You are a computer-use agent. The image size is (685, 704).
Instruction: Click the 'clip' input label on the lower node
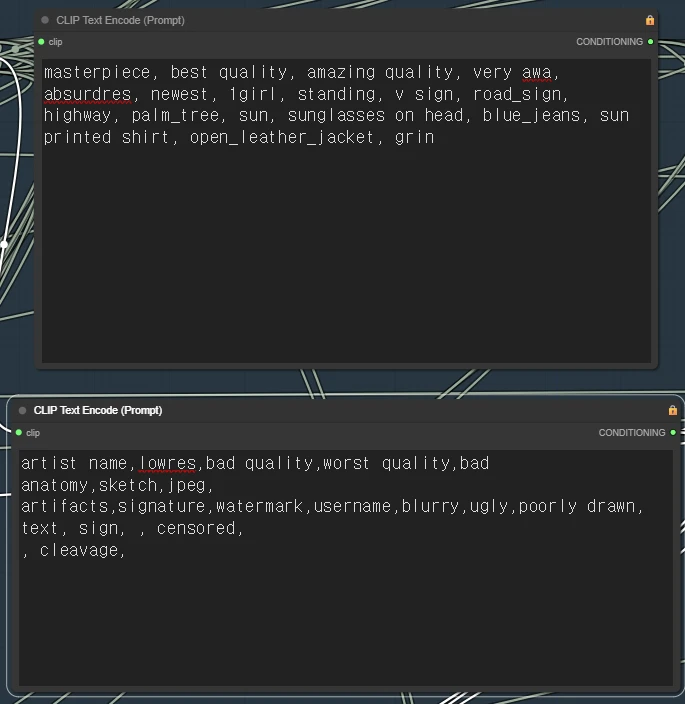pyautogui.click(x=33, y=432)
